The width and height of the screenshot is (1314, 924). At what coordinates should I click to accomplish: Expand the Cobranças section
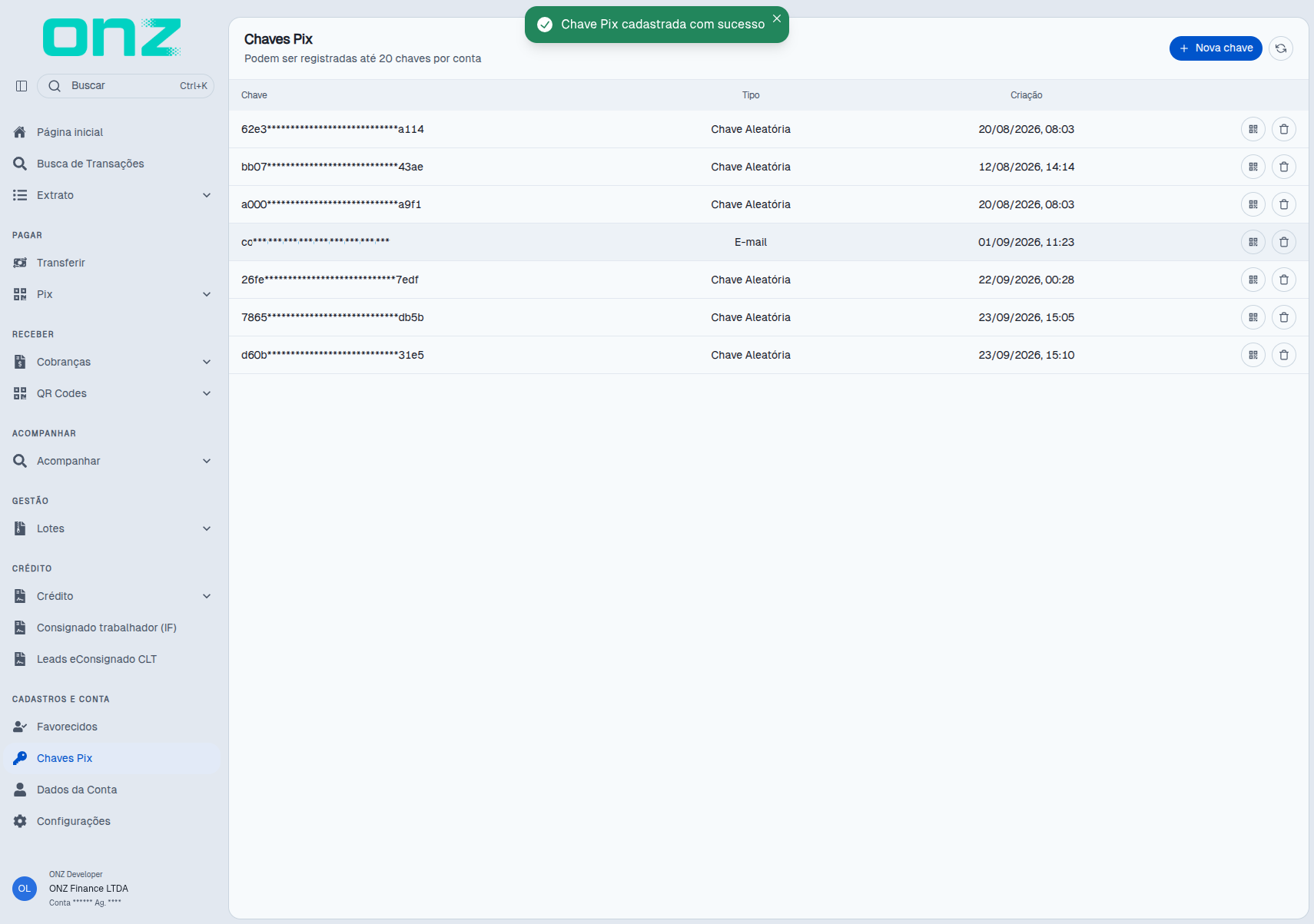(112, 362)
